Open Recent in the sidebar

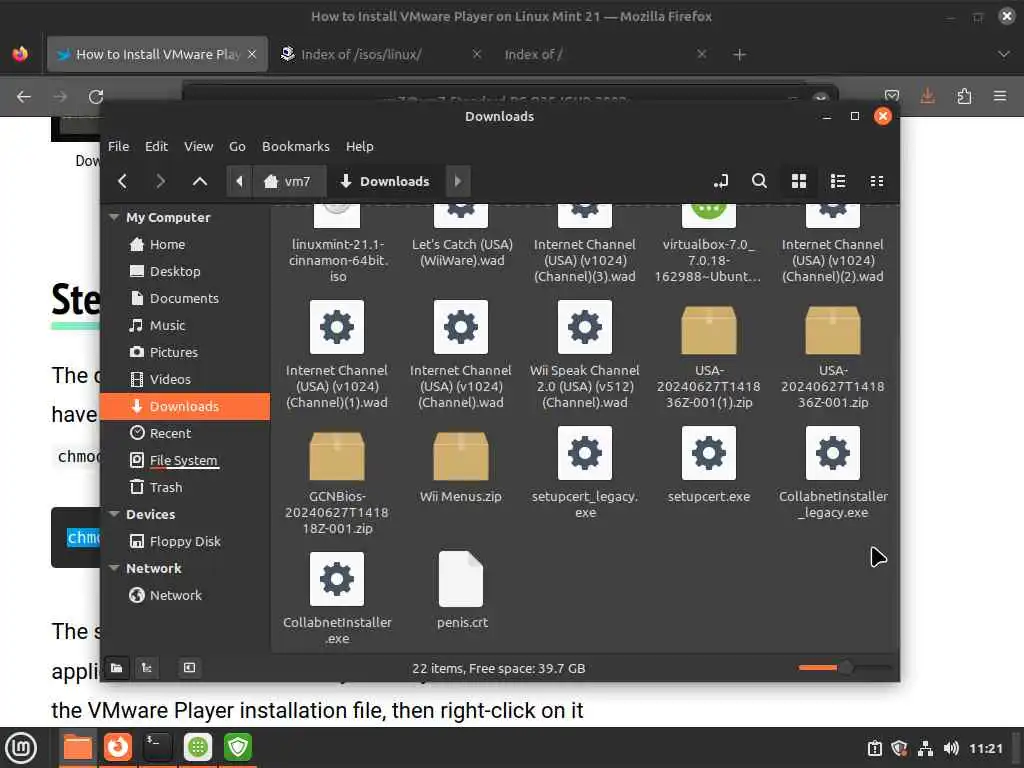click(185, 433)
